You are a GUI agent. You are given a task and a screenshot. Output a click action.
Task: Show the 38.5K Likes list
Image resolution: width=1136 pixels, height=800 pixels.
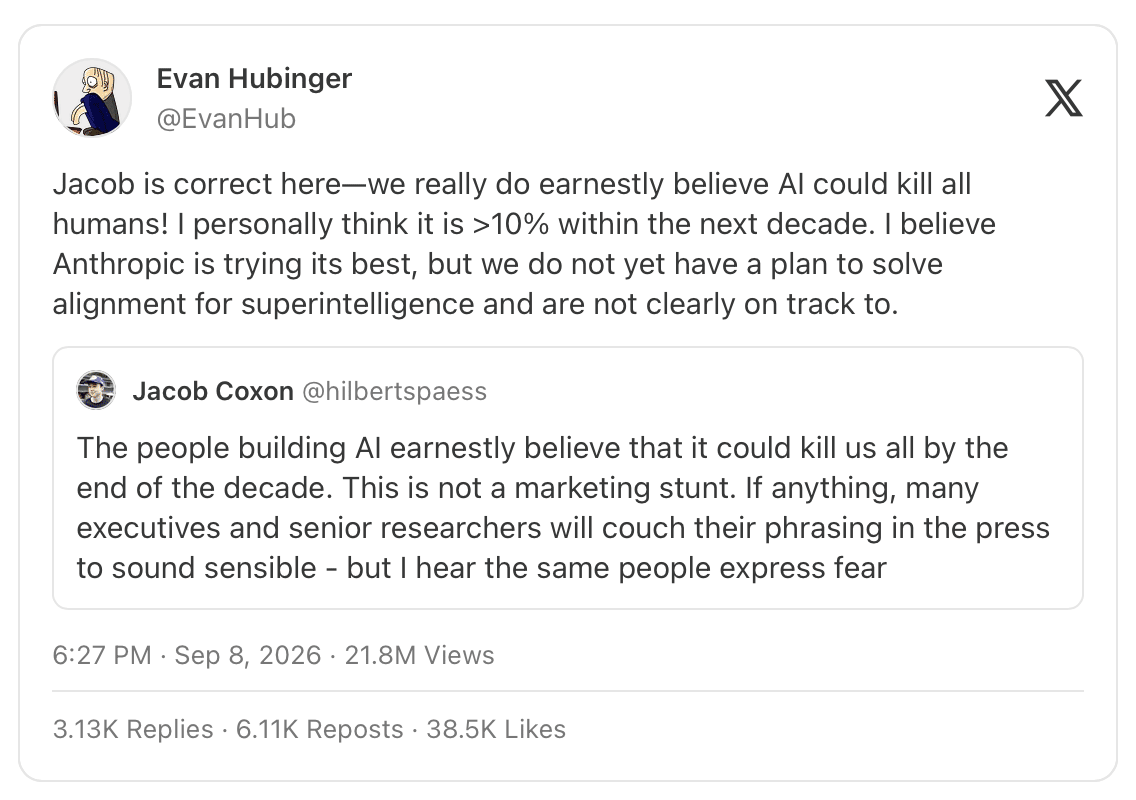click(496, 729)
